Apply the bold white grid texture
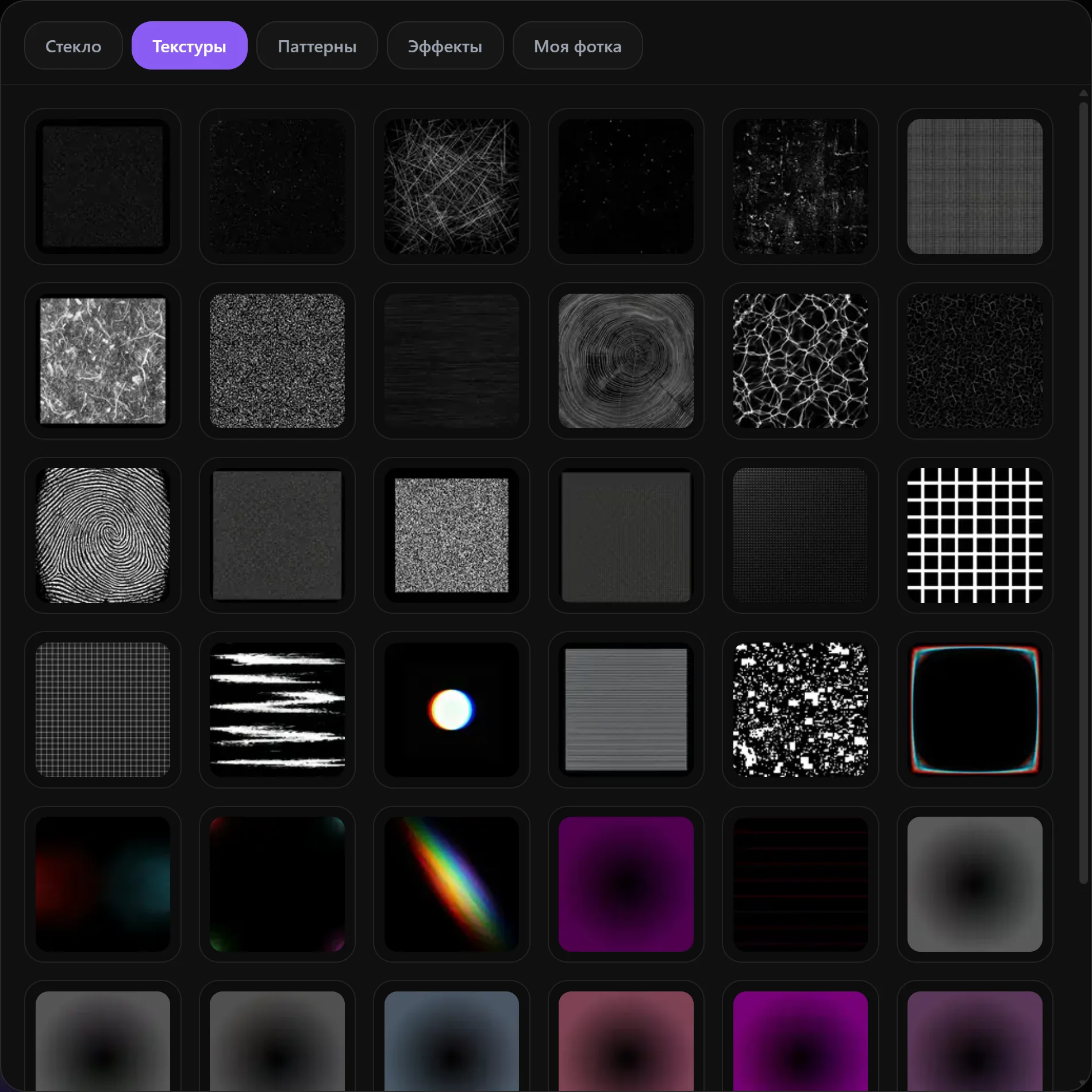This screenshot has width=1092, height=1092. pos(974,535)
